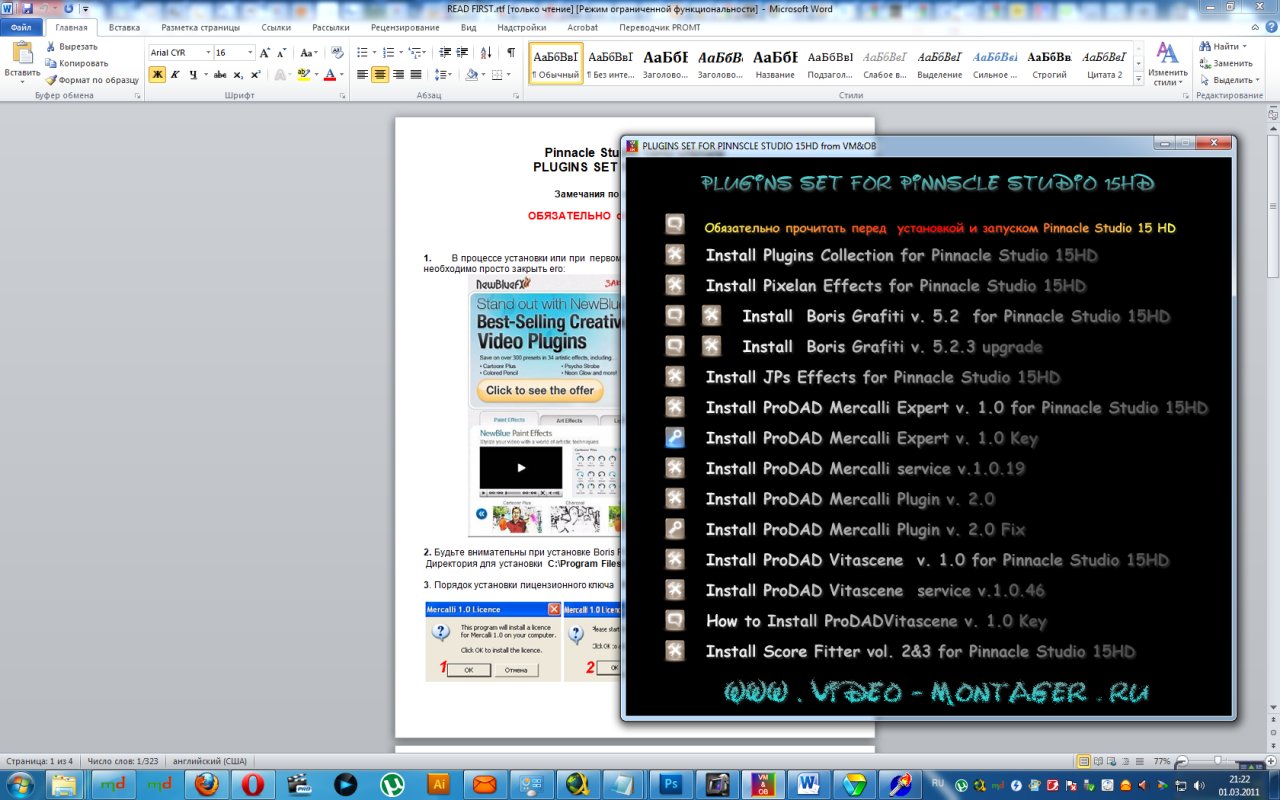Image resolution: width=1280 pixels, height=800 pixels.
Task: Toggle strikethrough formatting button
Action: coord(220,74)
